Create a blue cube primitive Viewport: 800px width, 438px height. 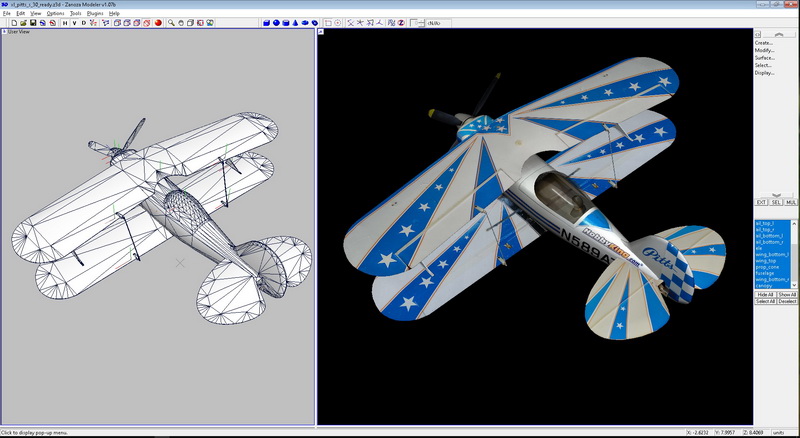click(266, 23)
